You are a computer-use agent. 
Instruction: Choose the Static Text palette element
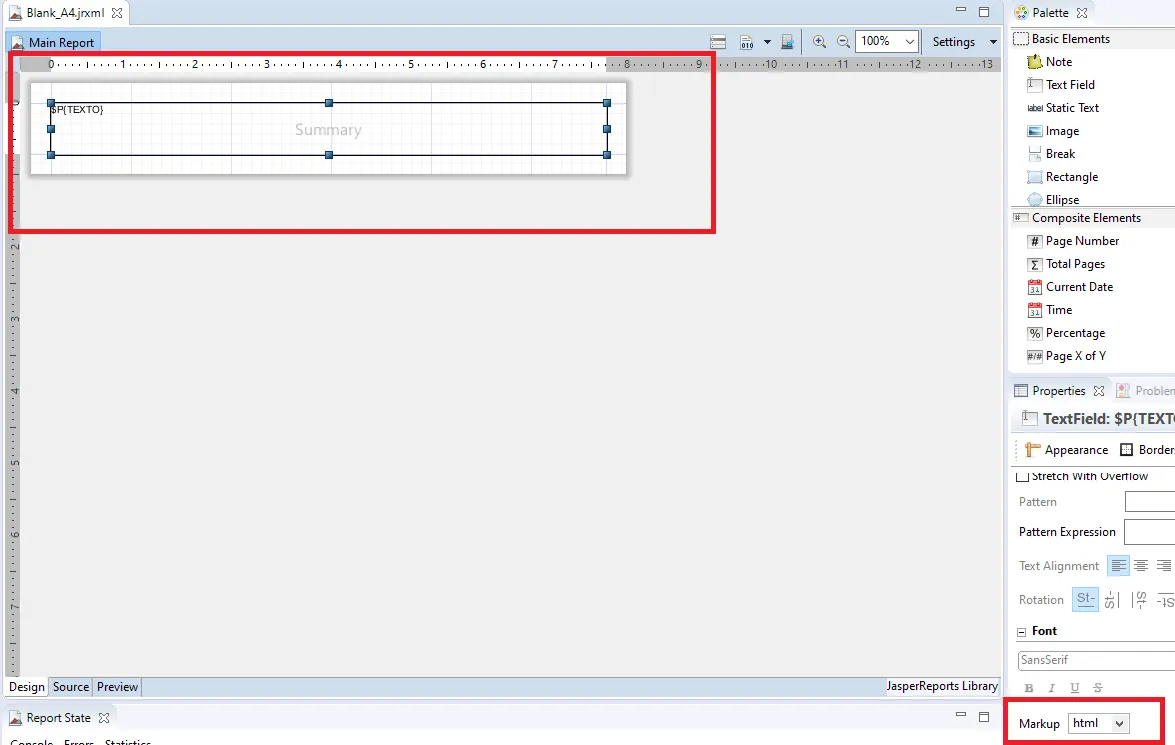1063,108
